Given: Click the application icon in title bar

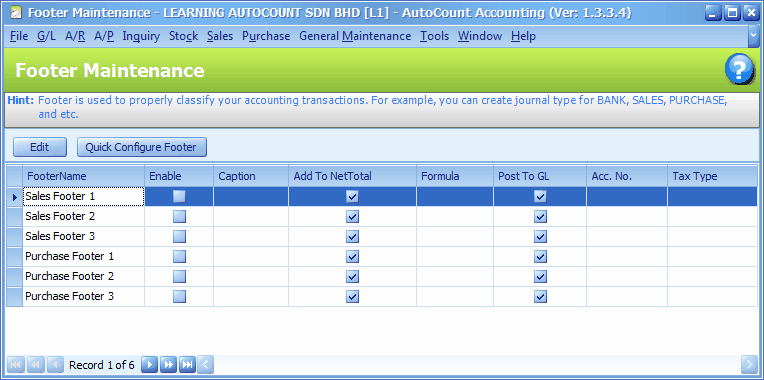Looking at the screenshot, I should tap(17, 13).
